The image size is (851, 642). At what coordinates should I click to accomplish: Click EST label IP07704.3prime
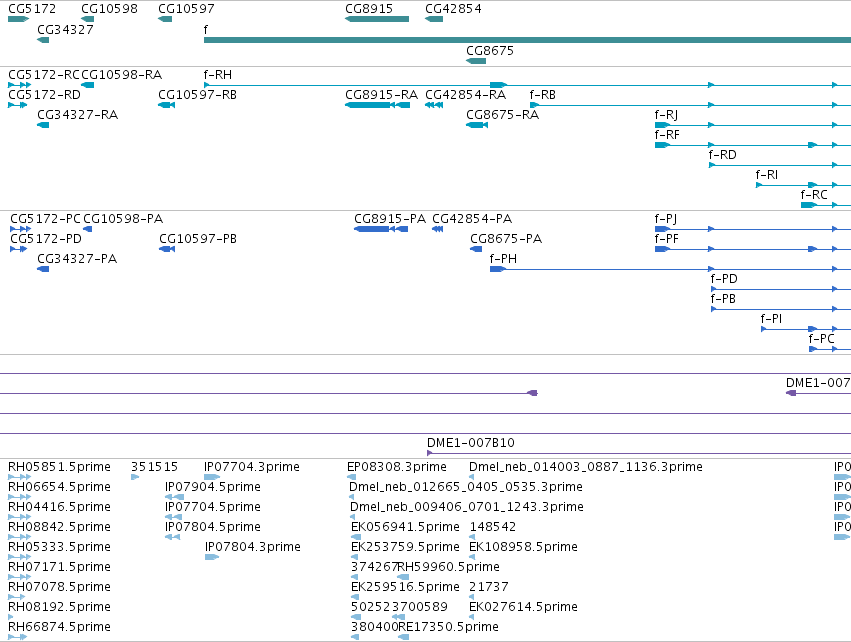[x=252, y=467]
